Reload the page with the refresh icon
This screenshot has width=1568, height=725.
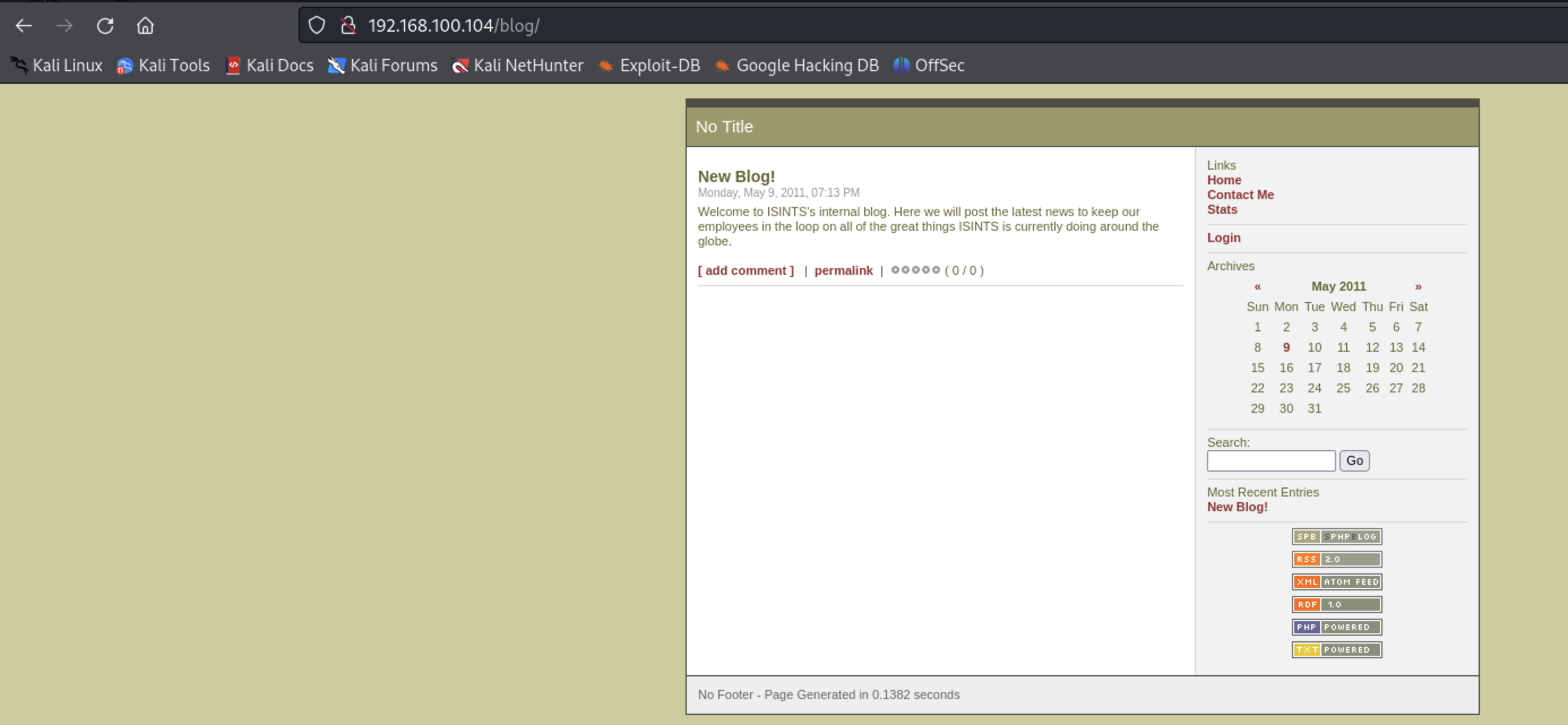click(105, 25)
